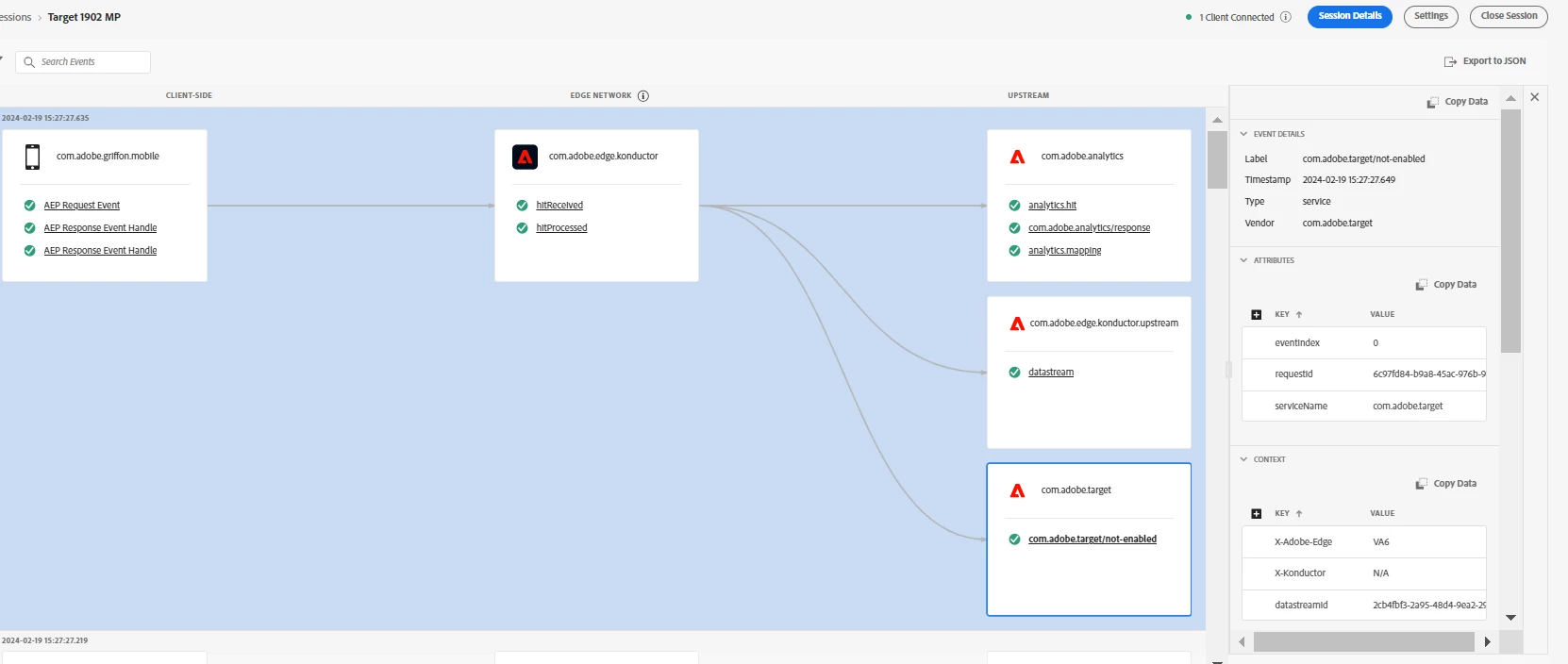Click the plus icon in the Attributes table header
This screenshot has width=1568, height=664.
1256,315
